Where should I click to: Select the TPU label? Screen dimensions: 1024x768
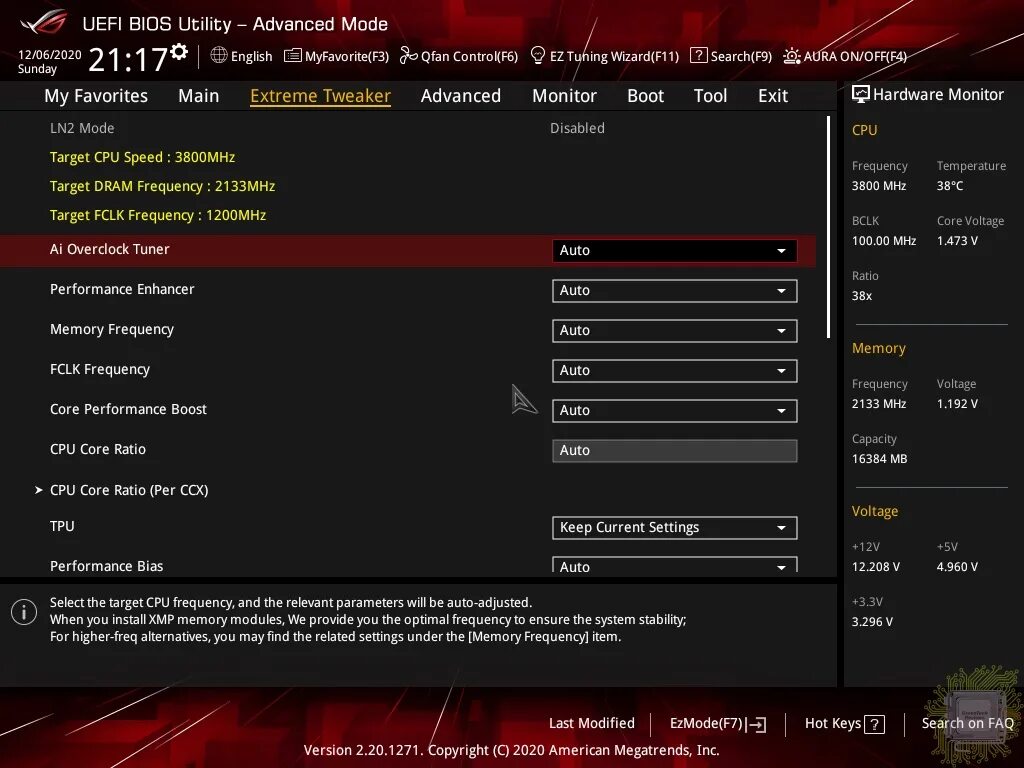(x=62, y=526)
